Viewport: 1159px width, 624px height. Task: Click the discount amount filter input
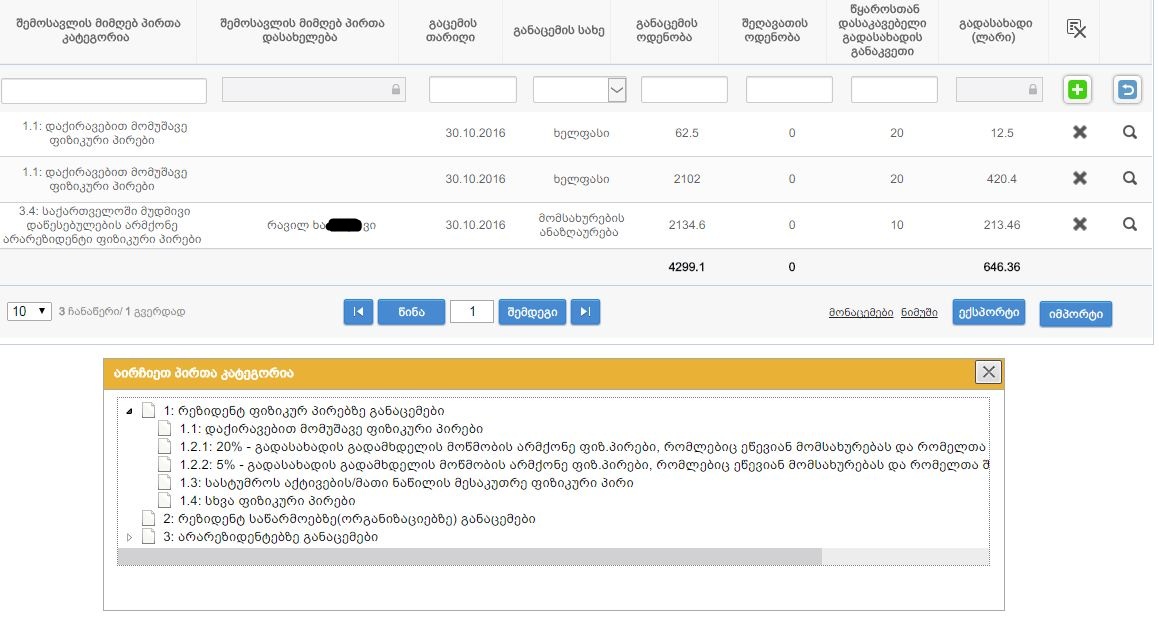pyautogui.click(x=789, y=89)
